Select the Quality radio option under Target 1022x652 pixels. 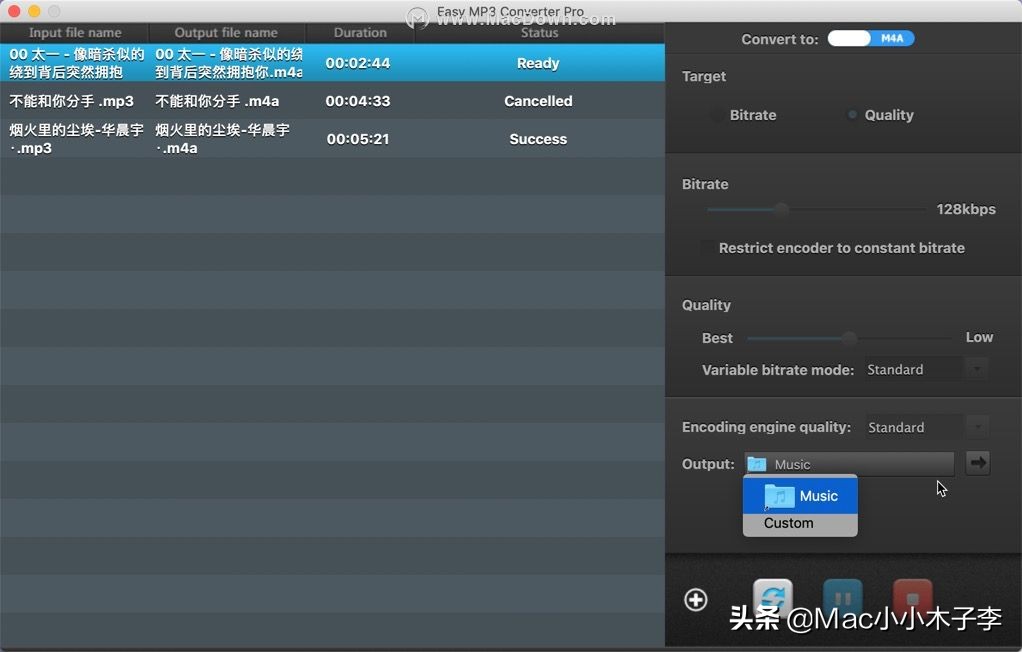(853, 115)
